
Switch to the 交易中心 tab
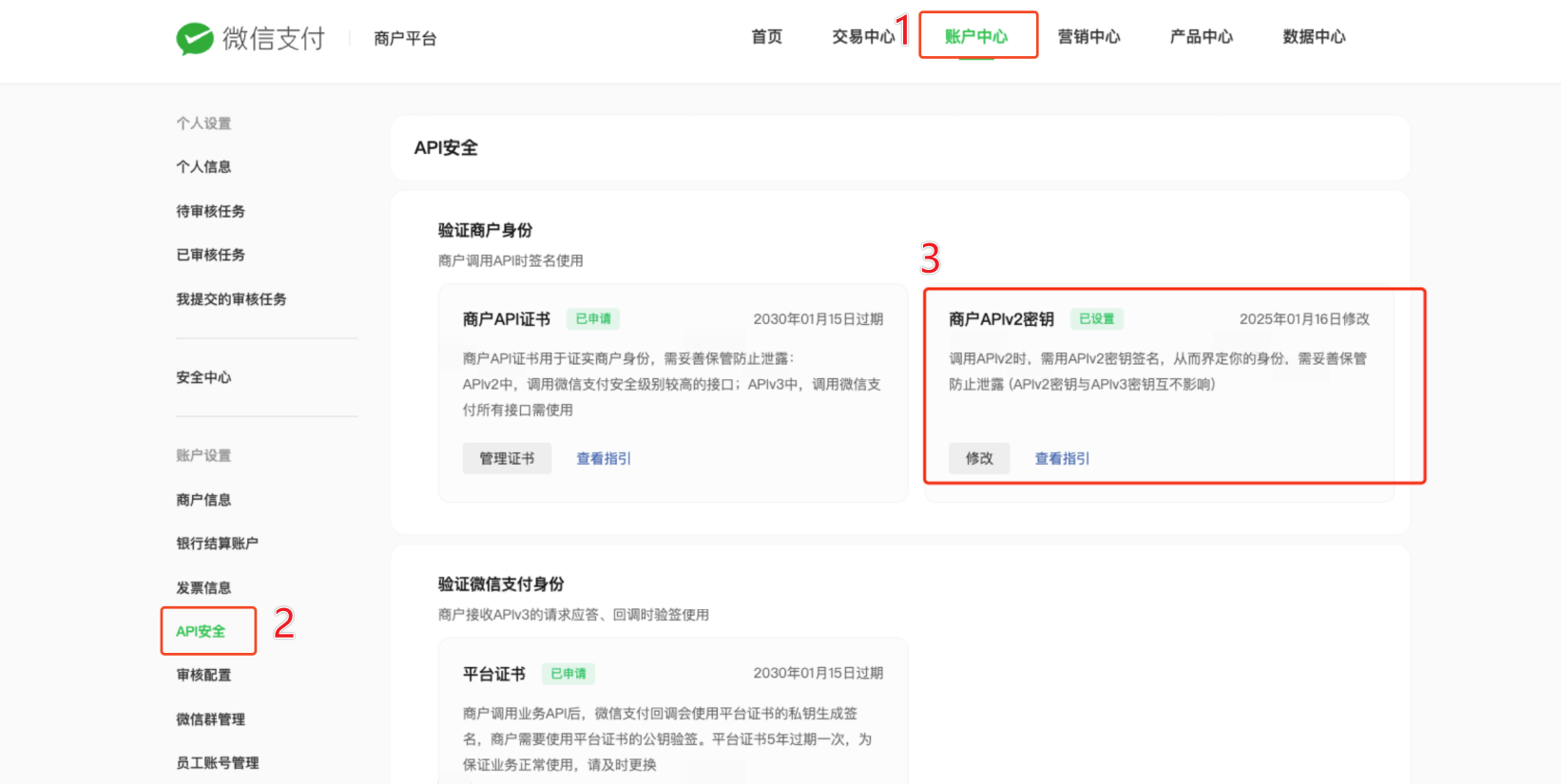click(x=863, y=37)
